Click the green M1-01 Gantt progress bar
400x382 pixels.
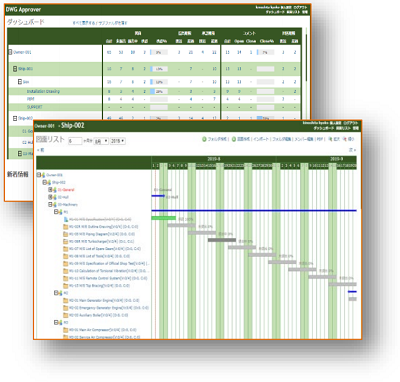pyautogui.click(x=164, y=218)
